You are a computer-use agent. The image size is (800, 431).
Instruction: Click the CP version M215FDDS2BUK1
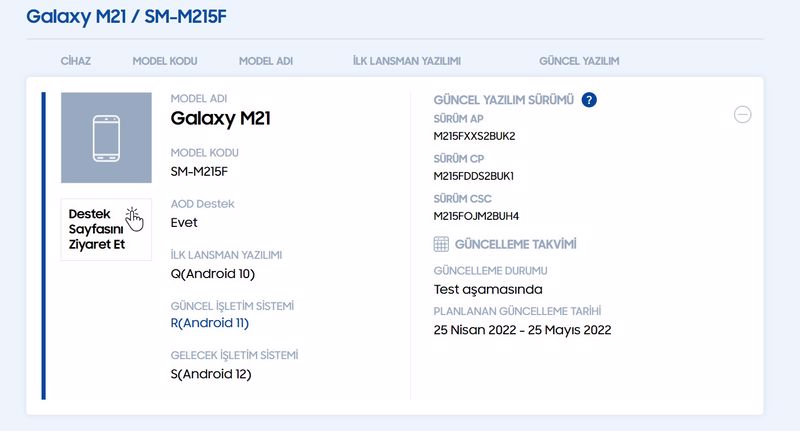(473, 176)
